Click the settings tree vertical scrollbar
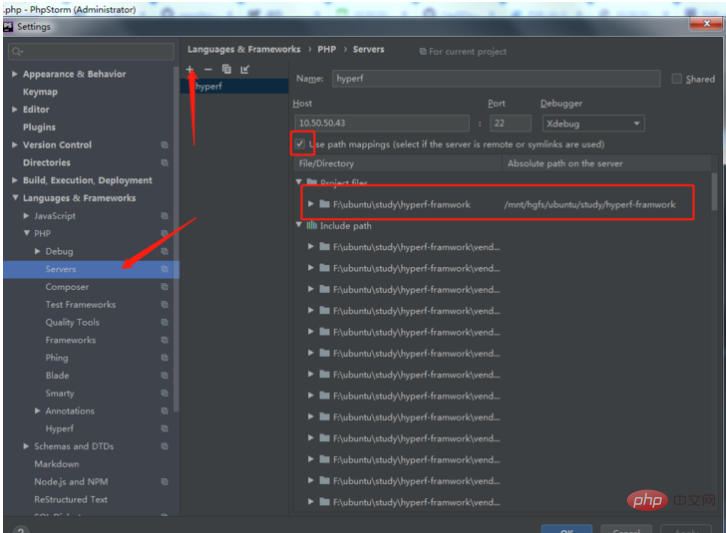Screen dimensions: 726x533 (x=176, y=238)
